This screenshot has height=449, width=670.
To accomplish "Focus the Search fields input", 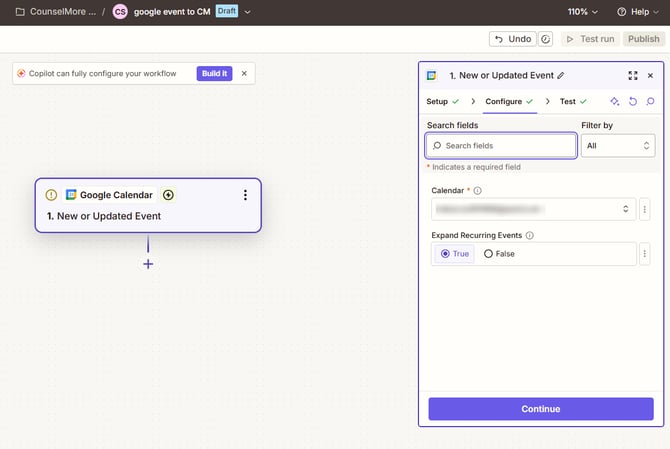I will [501, 146].
